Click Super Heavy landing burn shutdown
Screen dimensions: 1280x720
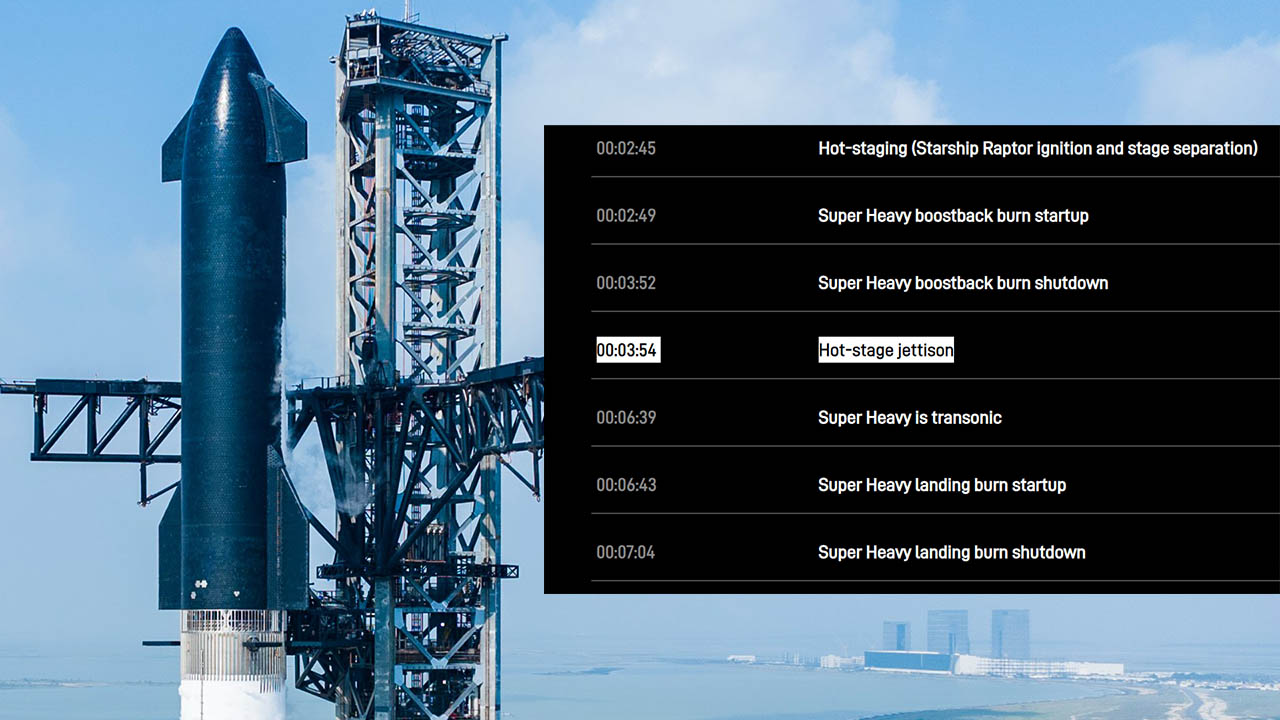(x=950, y=551)
